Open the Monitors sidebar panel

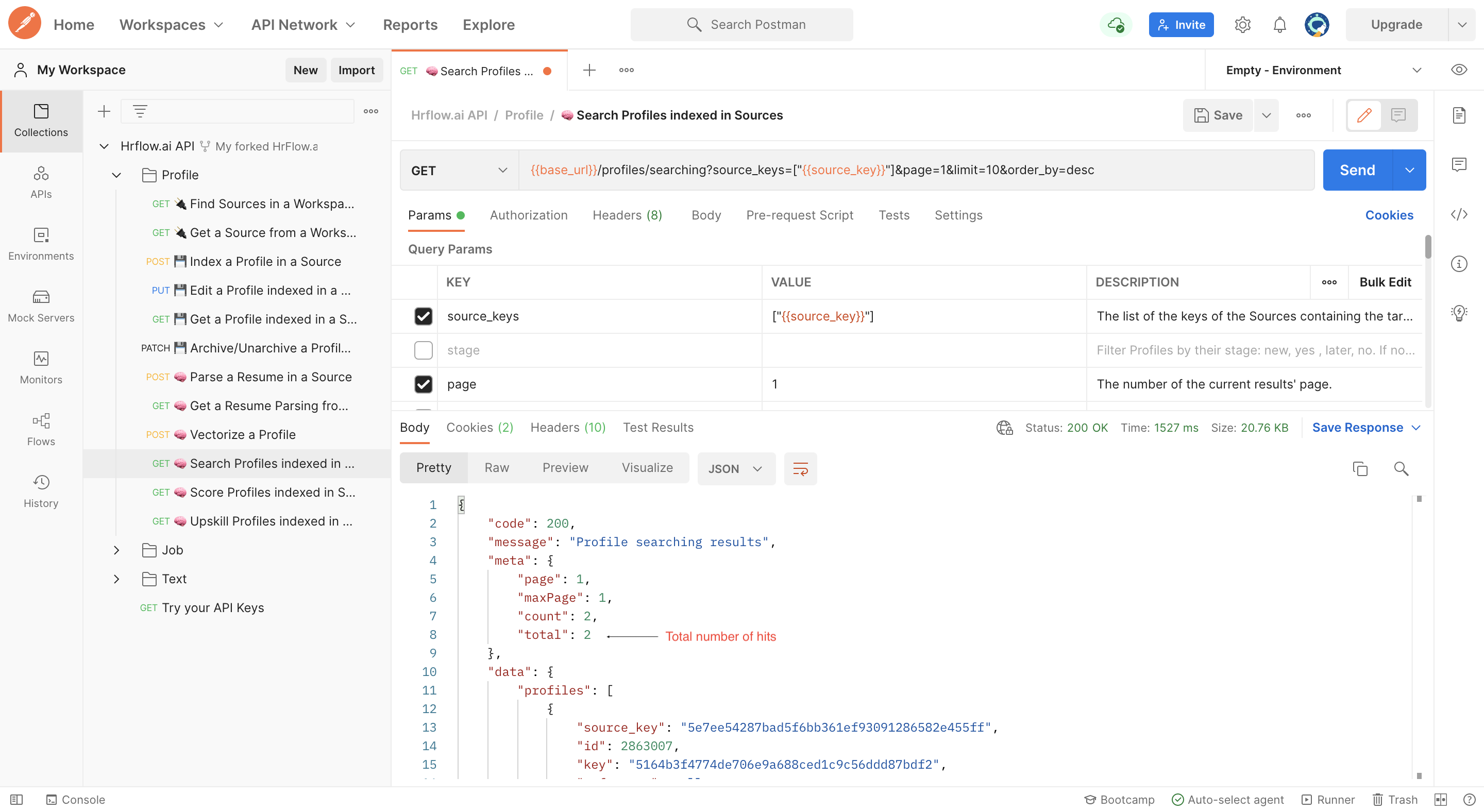pos(41,367)
